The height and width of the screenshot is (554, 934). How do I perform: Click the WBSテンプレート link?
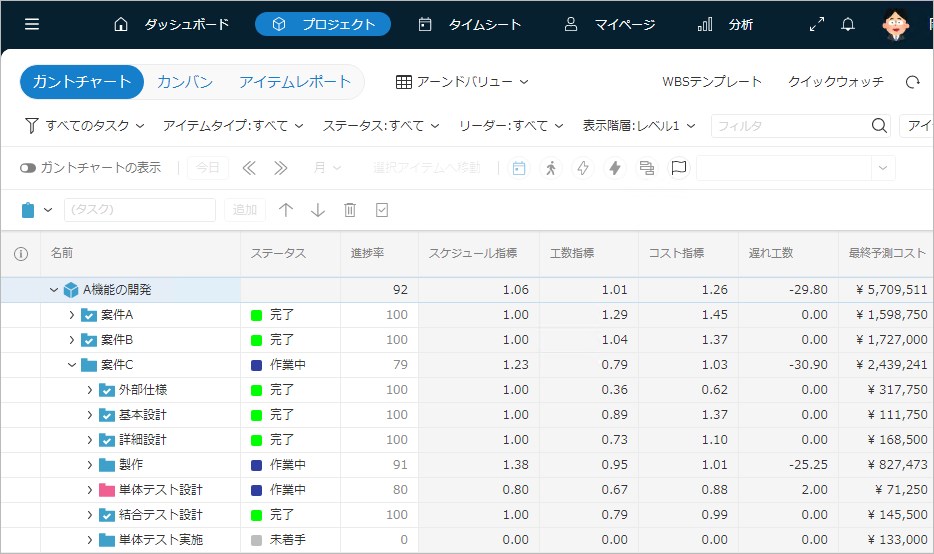tap(711, 82)
